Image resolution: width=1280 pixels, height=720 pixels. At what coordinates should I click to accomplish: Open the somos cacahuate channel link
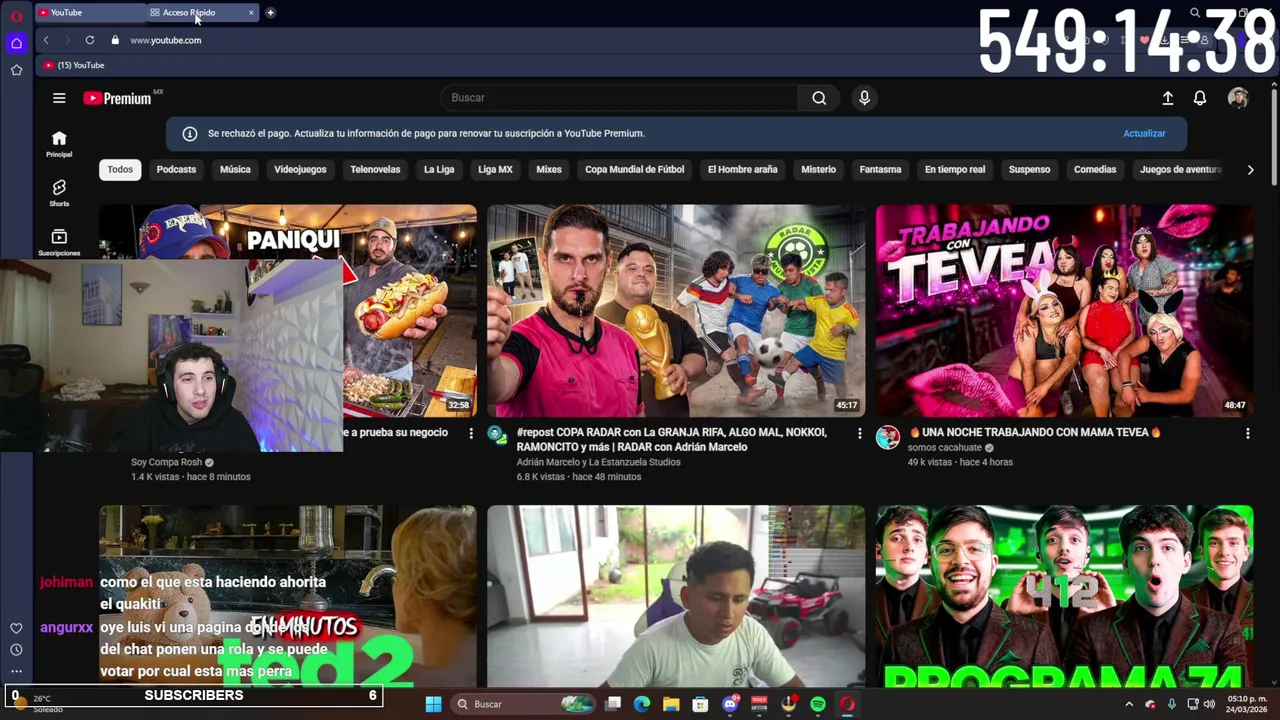(945, 448)
